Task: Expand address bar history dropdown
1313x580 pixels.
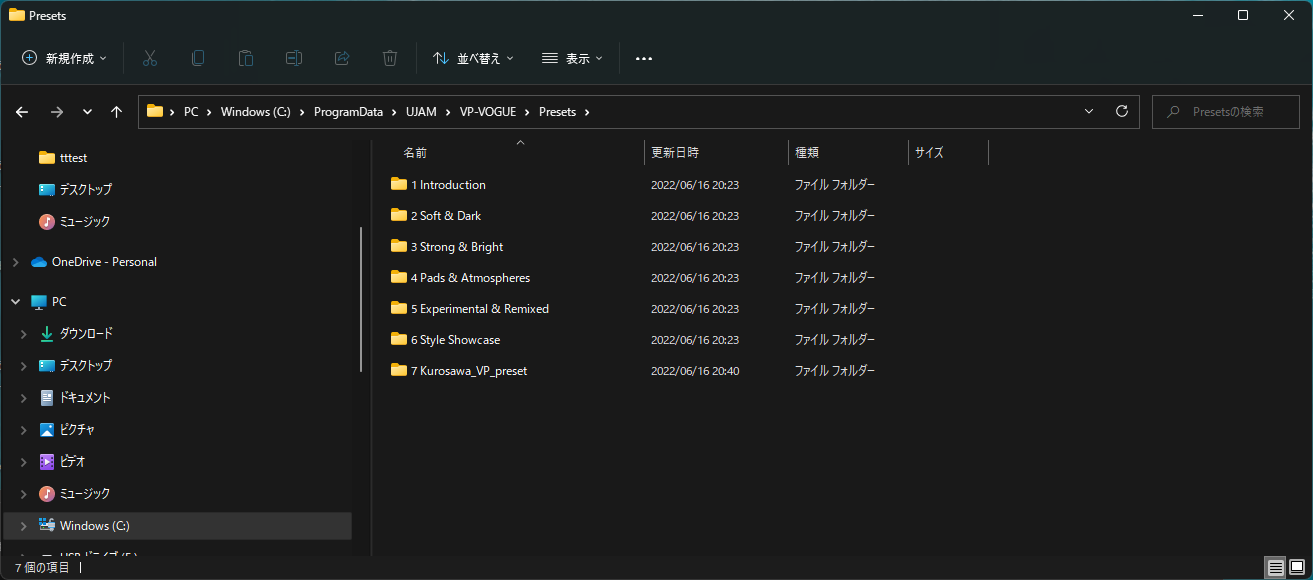Action: point(1089,111)
